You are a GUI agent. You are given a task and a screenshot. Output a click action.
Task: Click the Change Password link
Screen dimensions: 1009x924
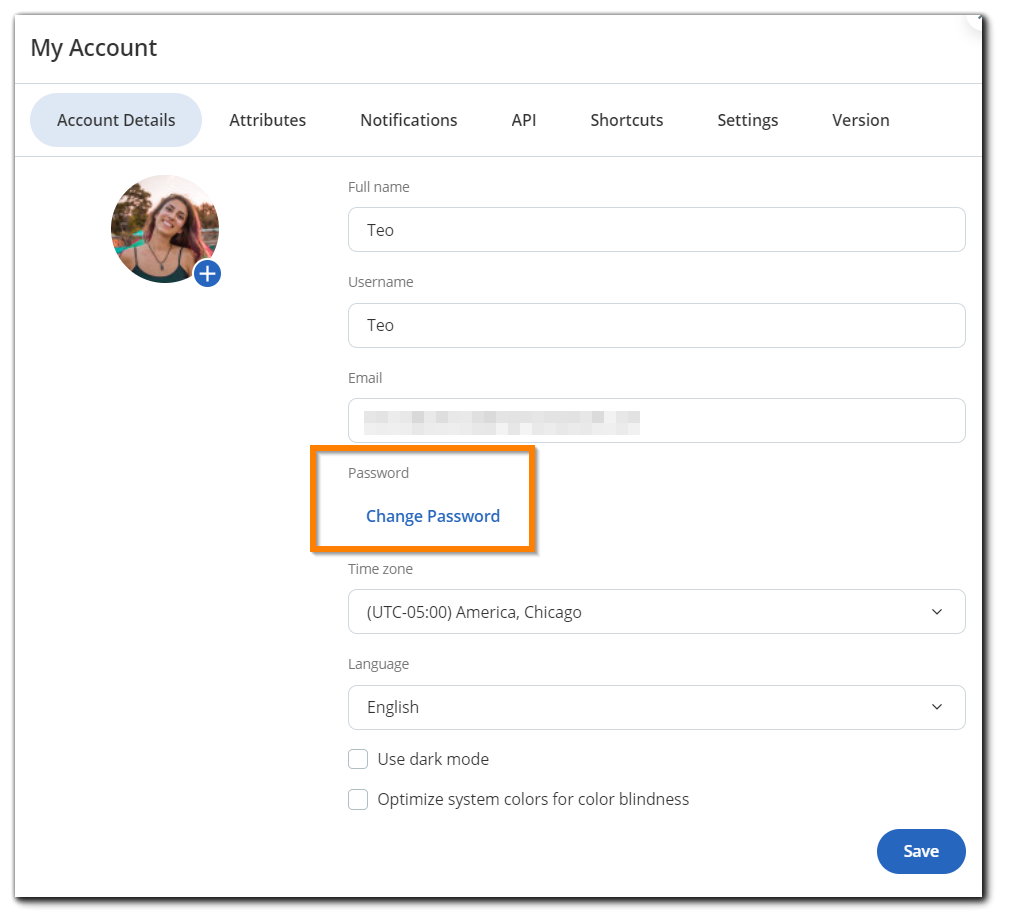coord(432,516)
